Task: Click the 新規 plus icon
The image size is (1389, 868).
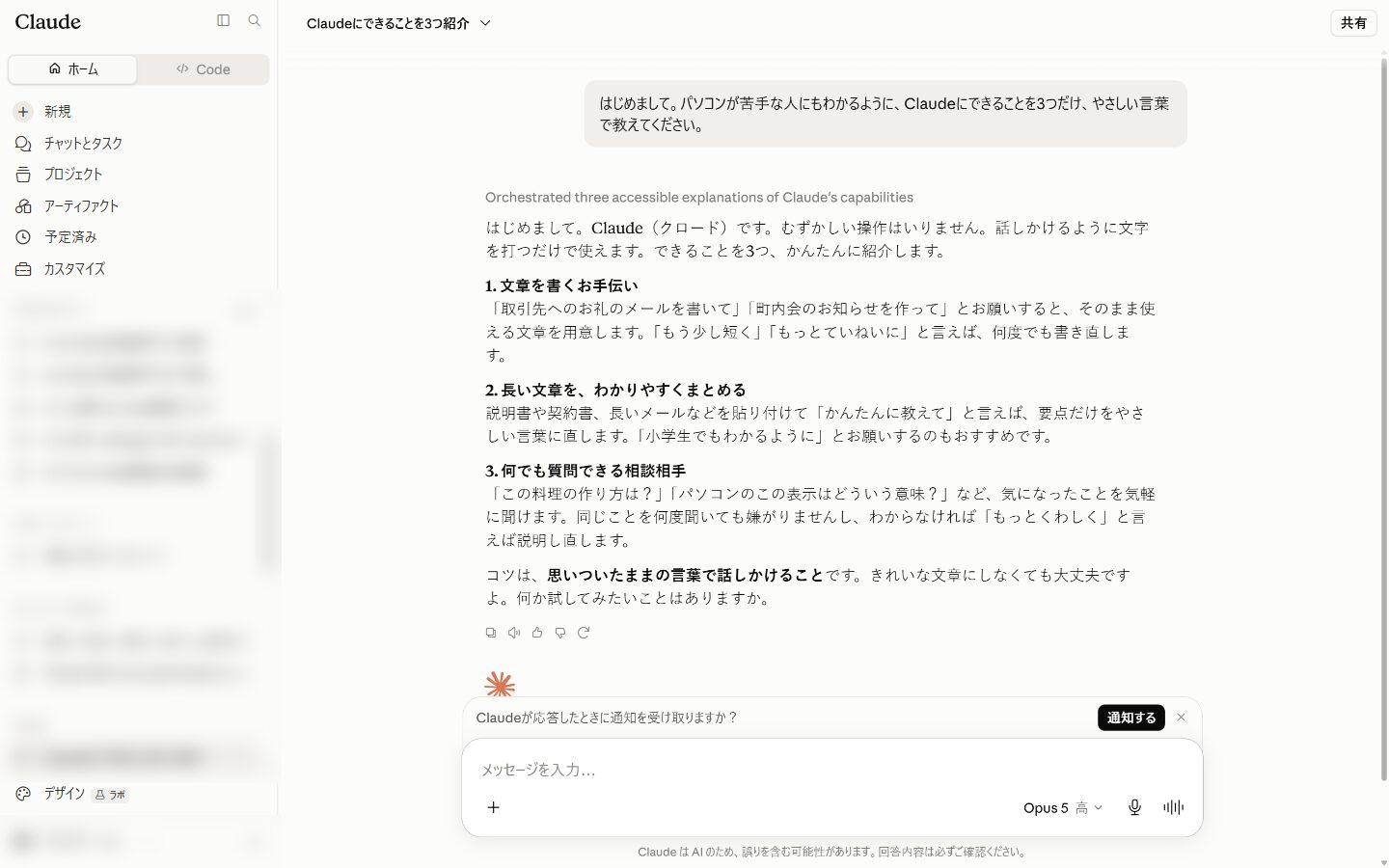Action: (x=23, y=112)
